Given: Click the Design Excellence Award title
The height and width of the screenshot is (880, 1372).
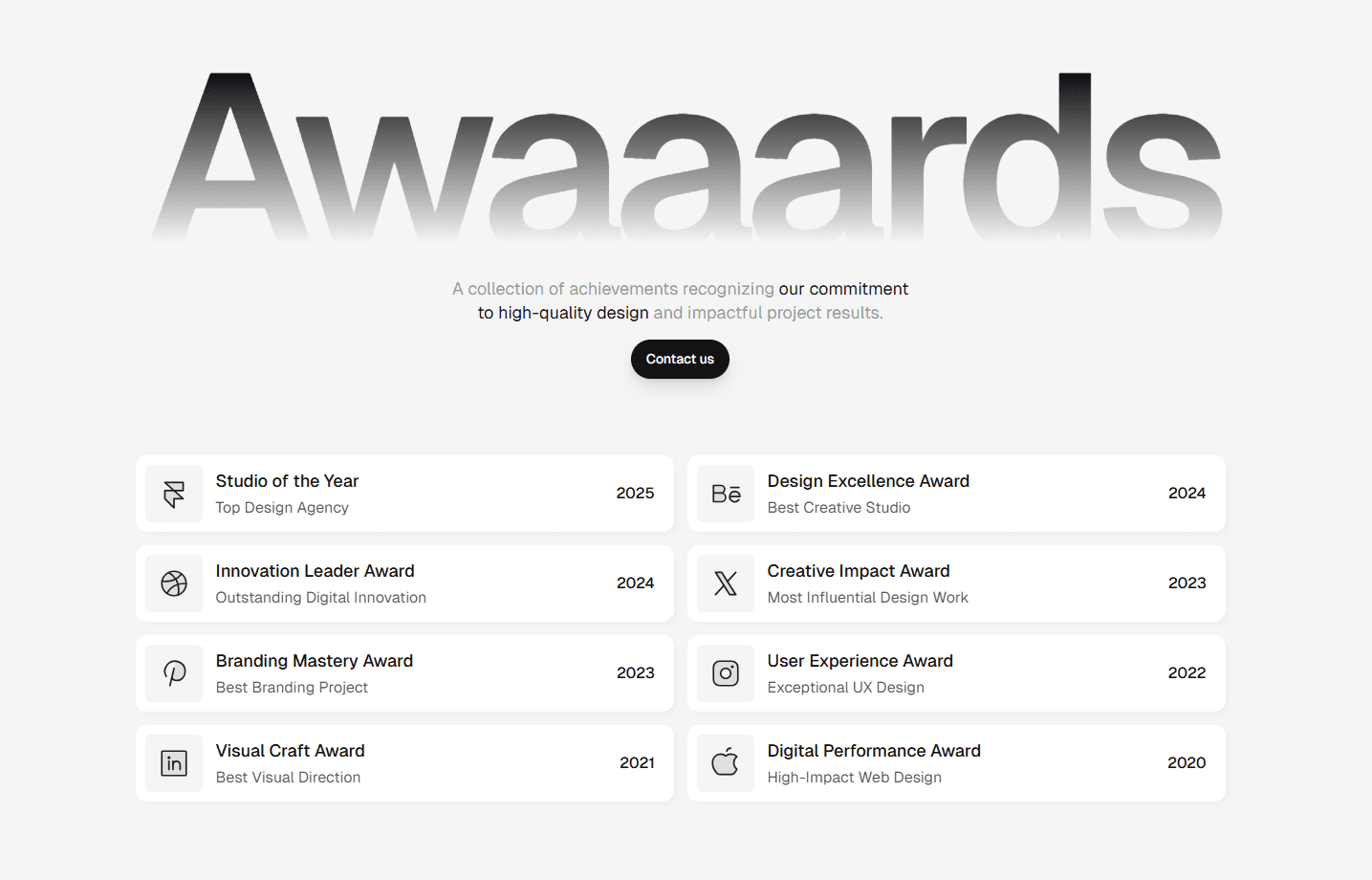Looking at the screenshot, I should click(x=868, y=481).
